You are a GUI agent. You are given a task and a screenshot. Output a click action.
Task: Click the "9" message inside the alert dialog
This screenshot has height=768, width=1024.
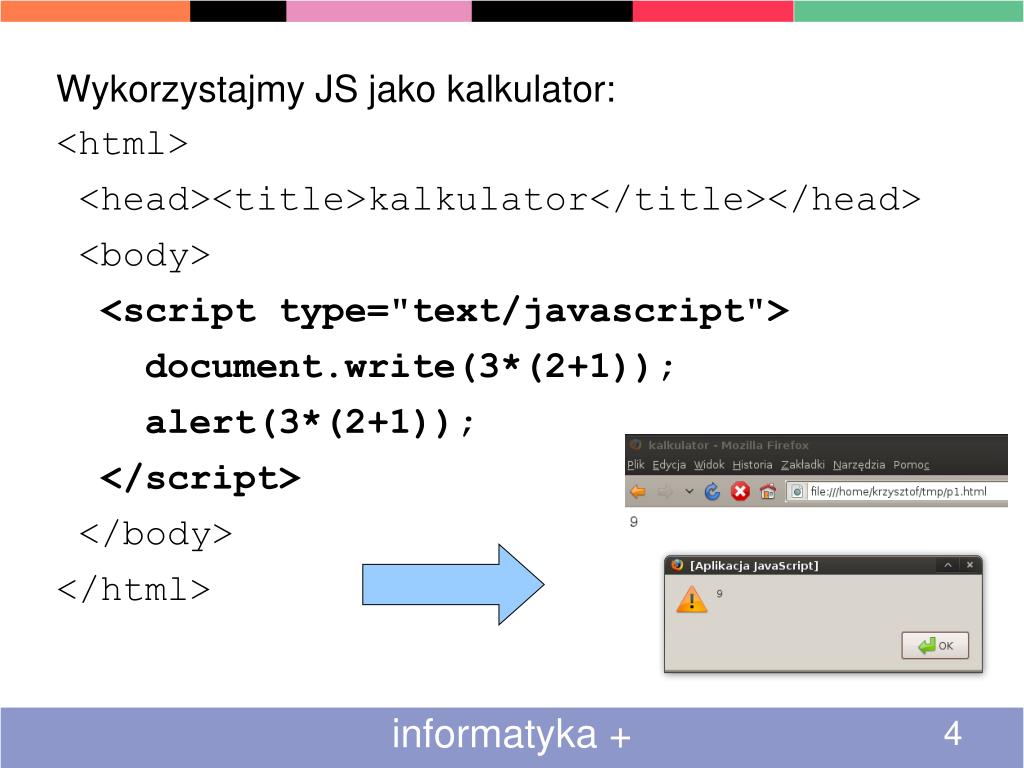coord(719,594)
